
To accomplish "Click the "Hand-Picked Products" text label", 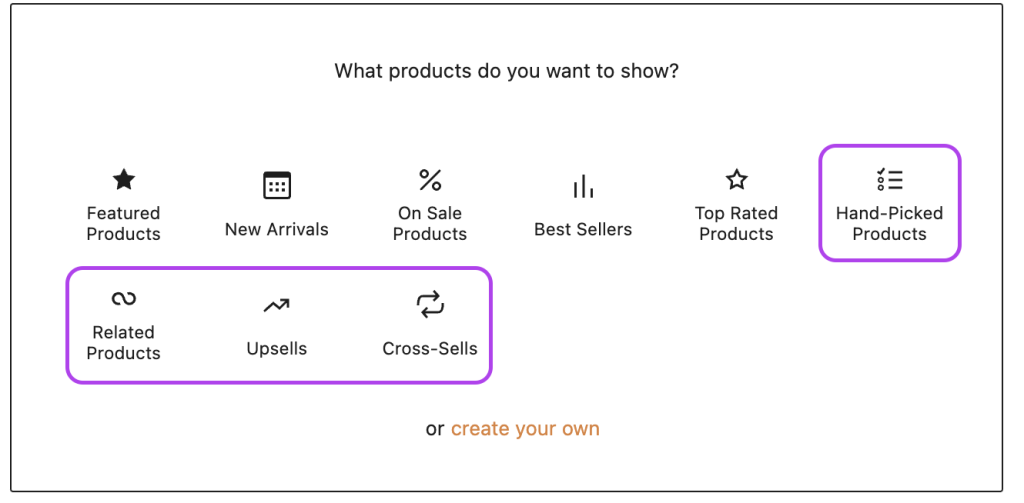I will [889, 223].
